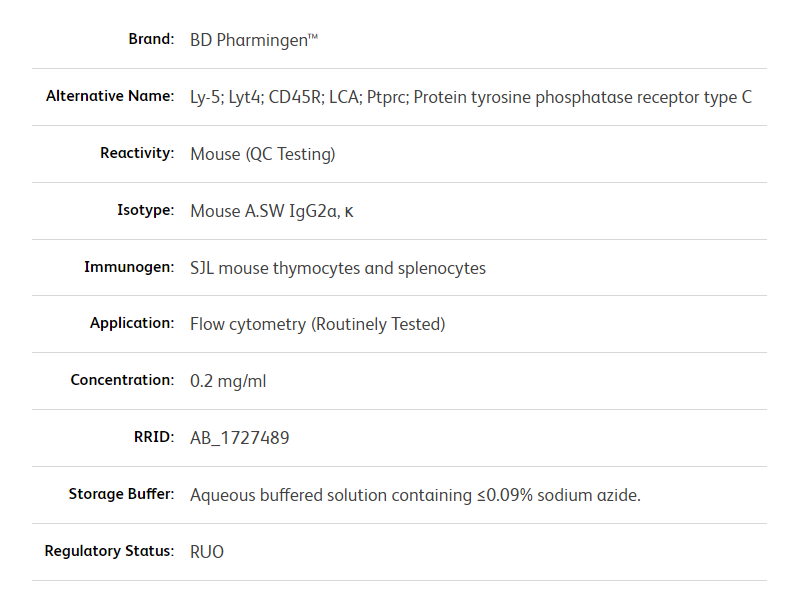Click the "Regulatory Status:" label
Image resolution: width=796 pixels, height=589 pixels.
coord(109,551)
